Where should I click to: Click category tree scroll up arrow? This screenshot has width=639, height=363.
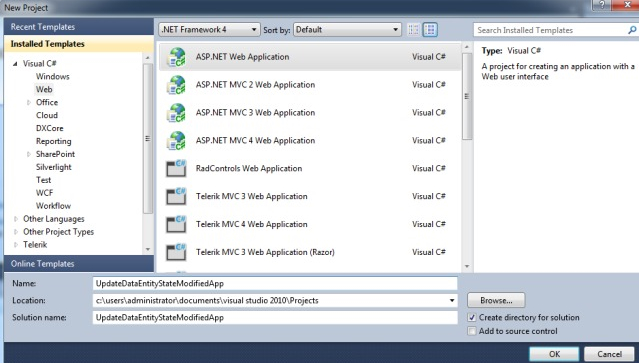148,58
